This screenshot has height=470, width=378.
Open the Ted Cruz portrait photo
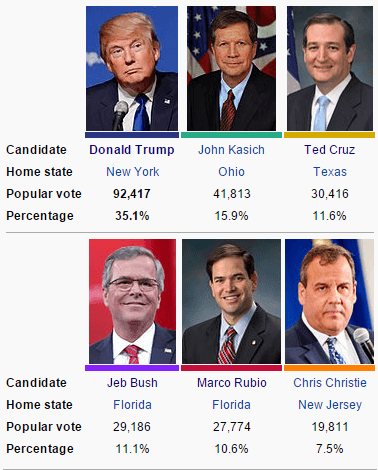click(330, 68)
